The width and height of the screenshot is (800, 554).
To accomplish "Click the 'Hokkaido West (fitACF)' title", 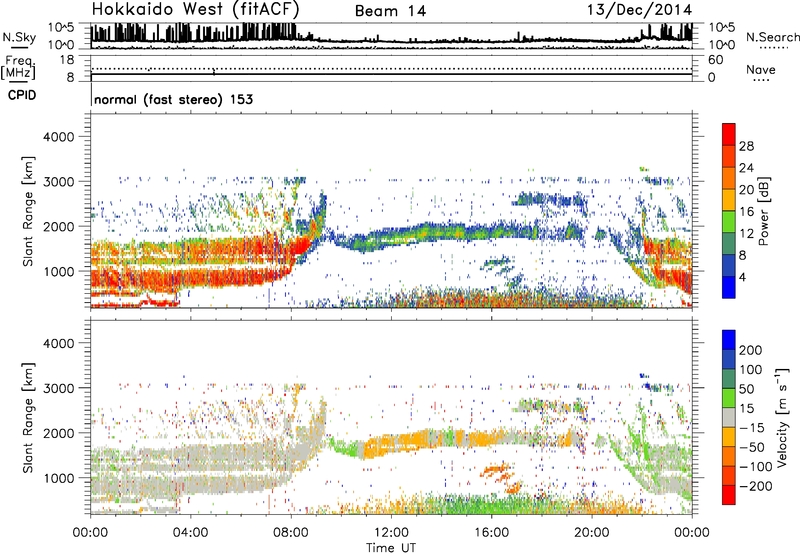I will (195, 10).
